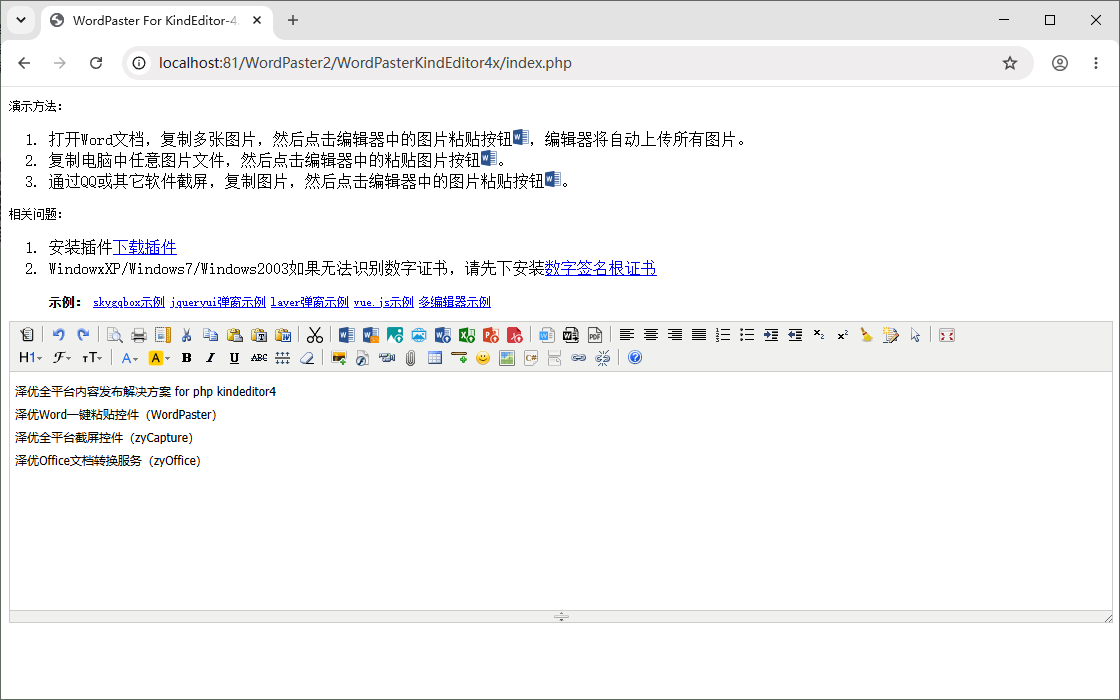1120x700 pixels.
Task: Cut selected text with small scissors icon
Action: [x=186, y=335]
